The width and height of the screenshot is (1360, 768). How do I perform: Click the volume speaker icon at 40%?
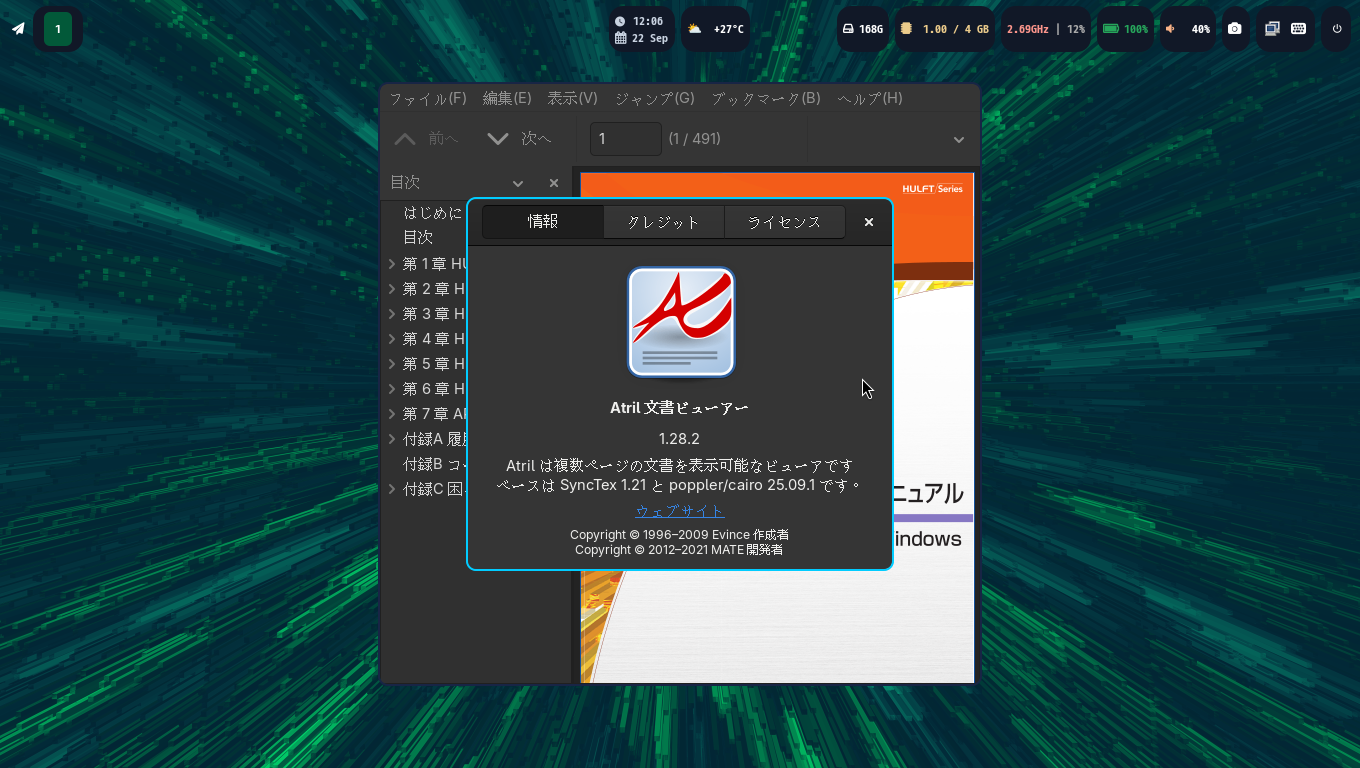(1170, 29)
